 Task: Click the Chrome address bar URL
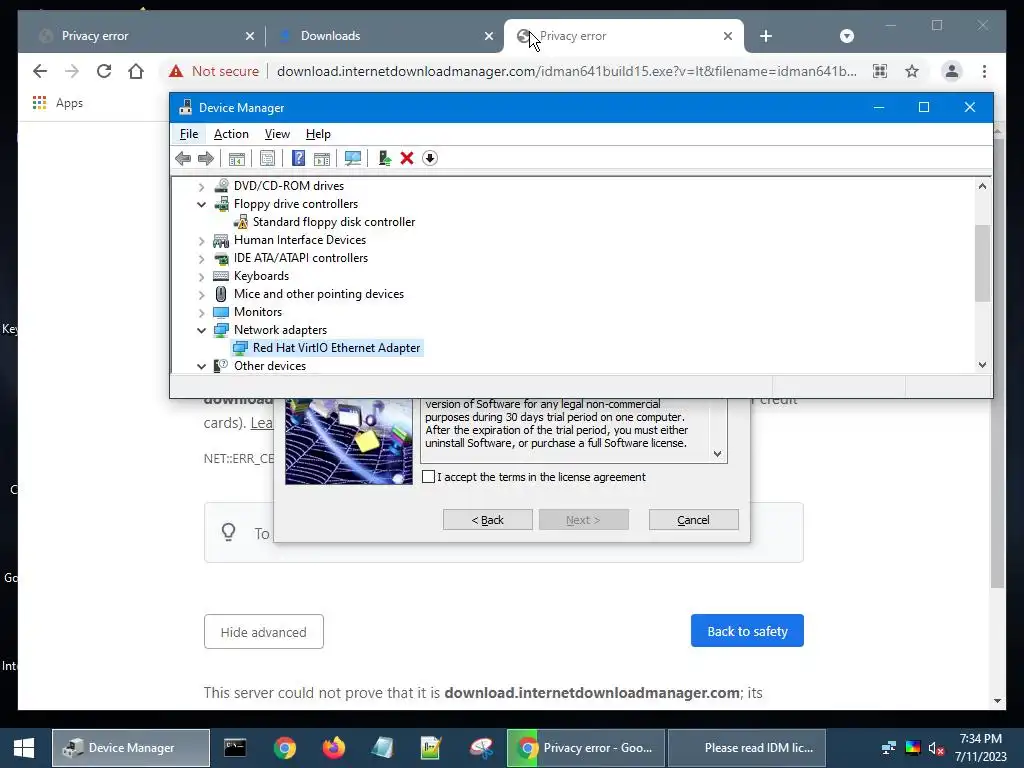pyautogui.click(x=566, y=71)
